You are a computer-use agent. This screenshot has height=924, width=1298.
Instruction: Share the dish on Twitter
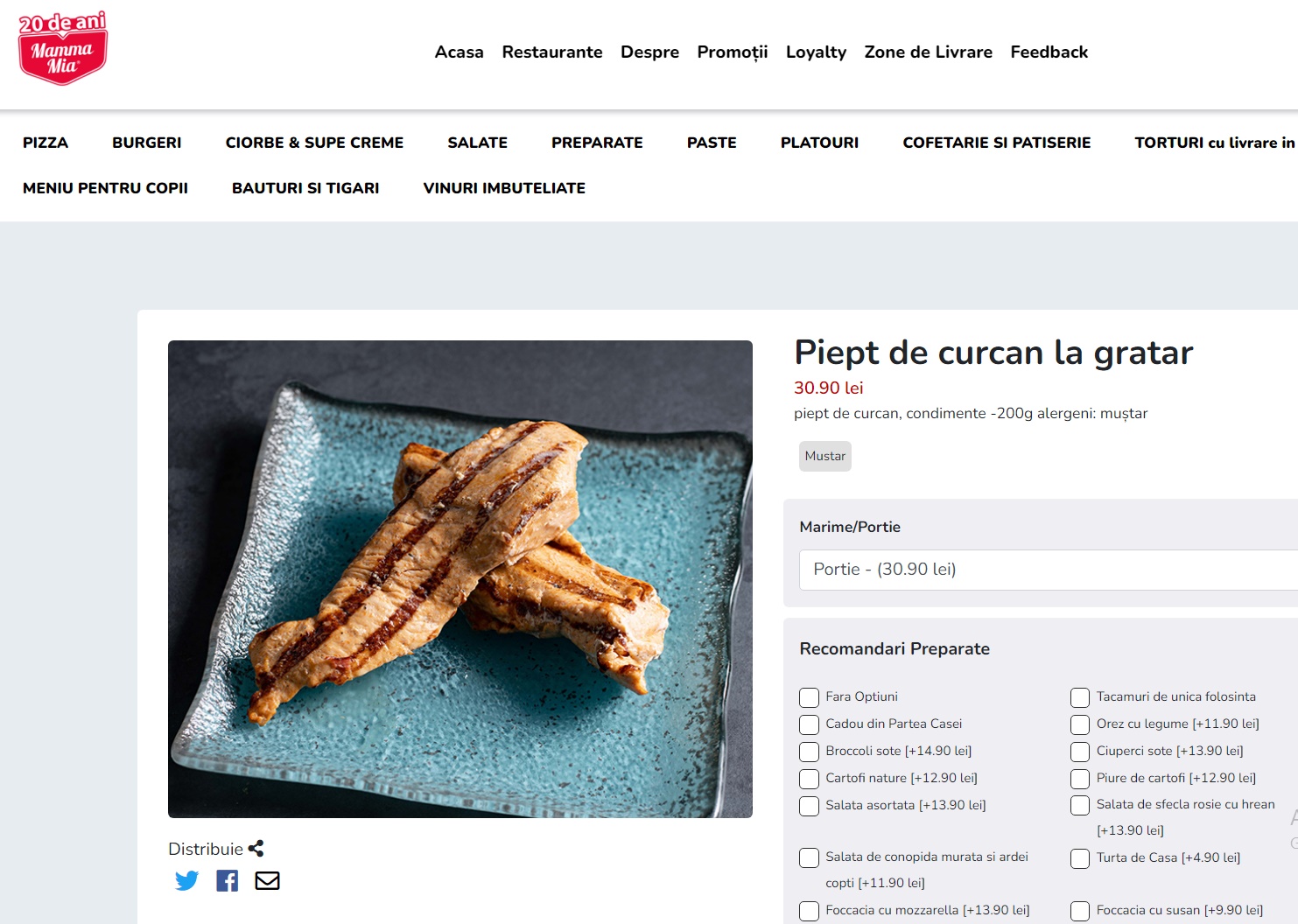pos(186,880)
